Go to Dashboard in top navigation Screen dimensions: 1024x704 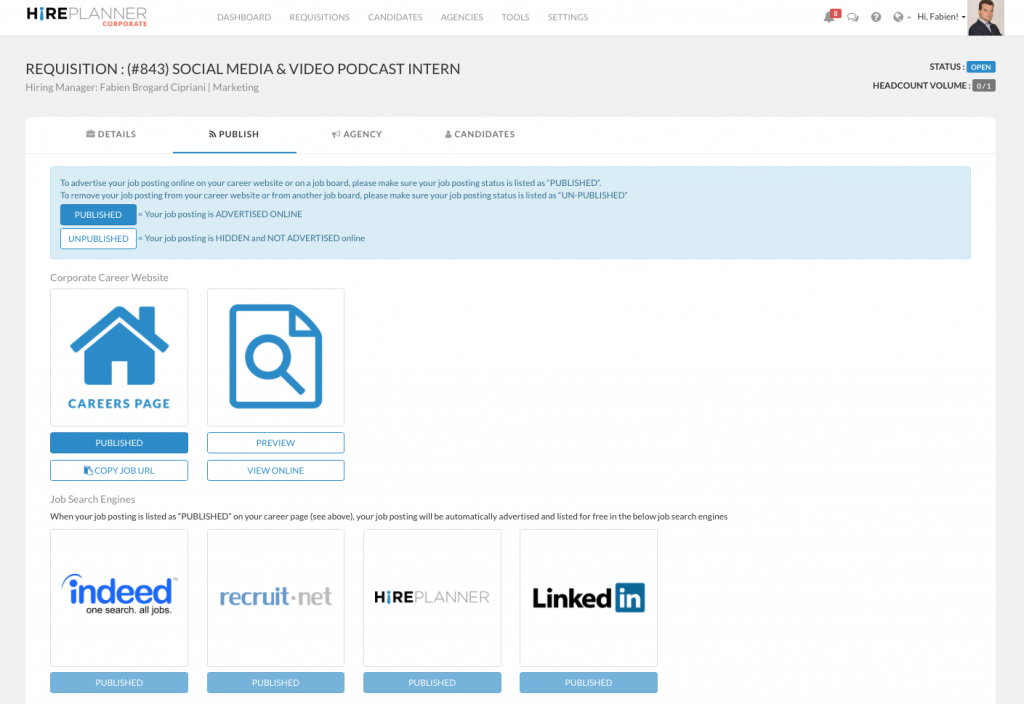coord(244,17)
